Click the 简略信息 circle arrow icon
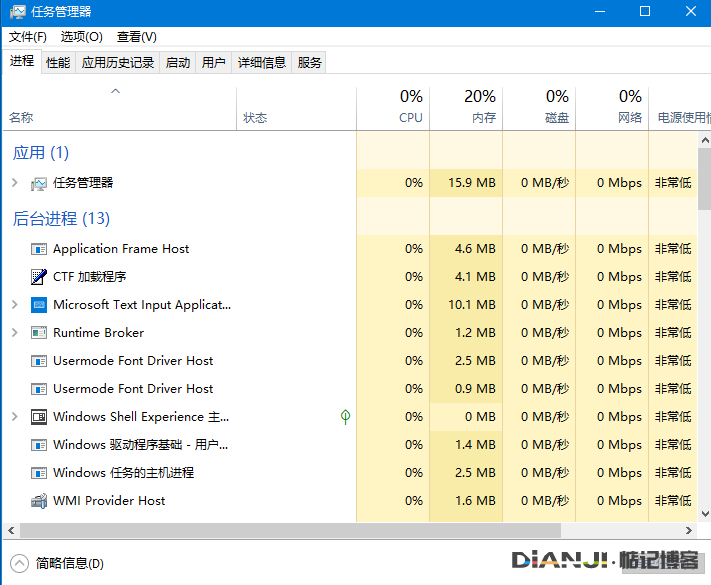The height and width of the screenshot is (585, 711). [x=19, y=564]
